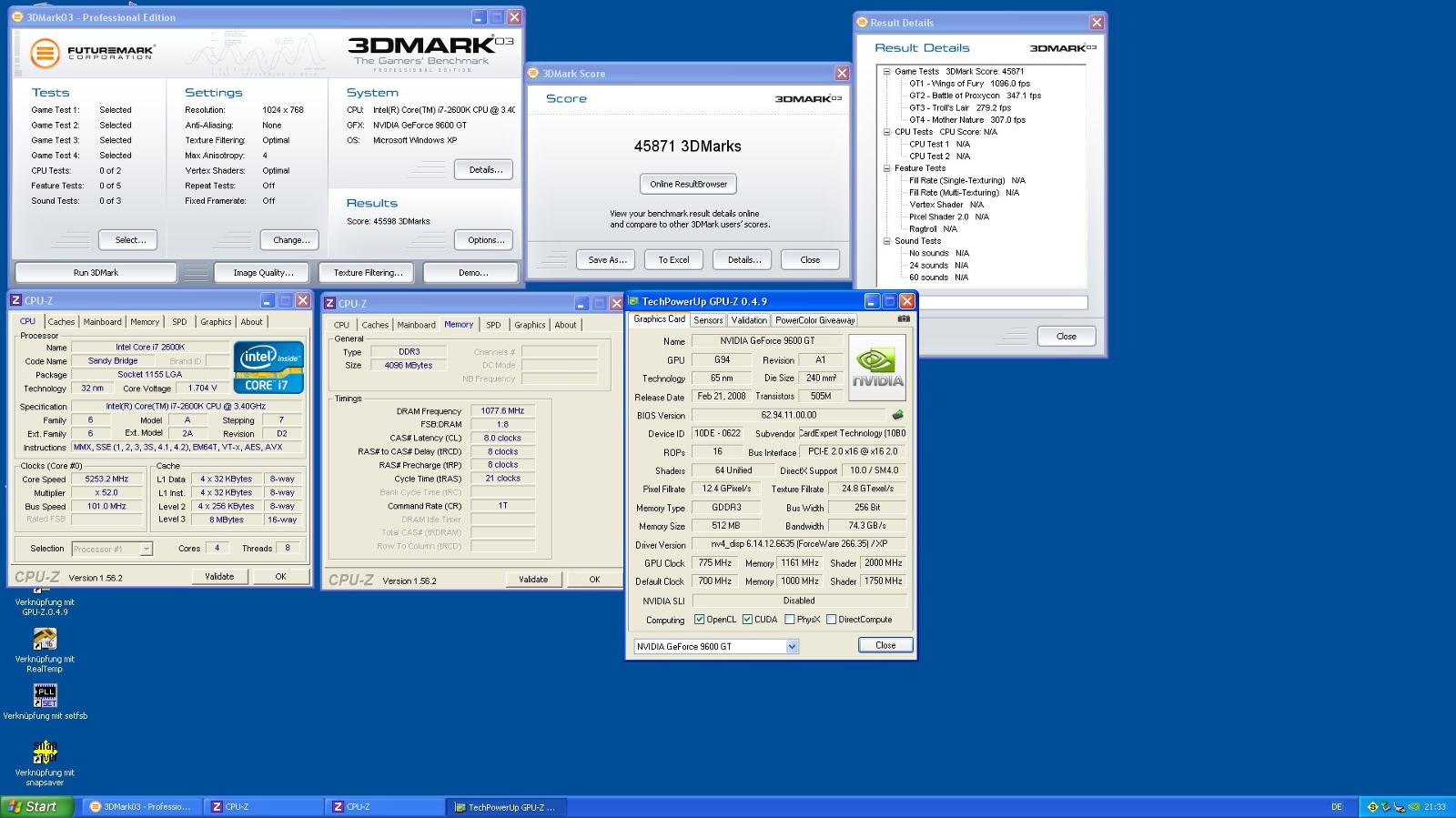Open the Windows Start menu
The width and height of the screenshot is (1456, 818).
click(x=37, y=806)
